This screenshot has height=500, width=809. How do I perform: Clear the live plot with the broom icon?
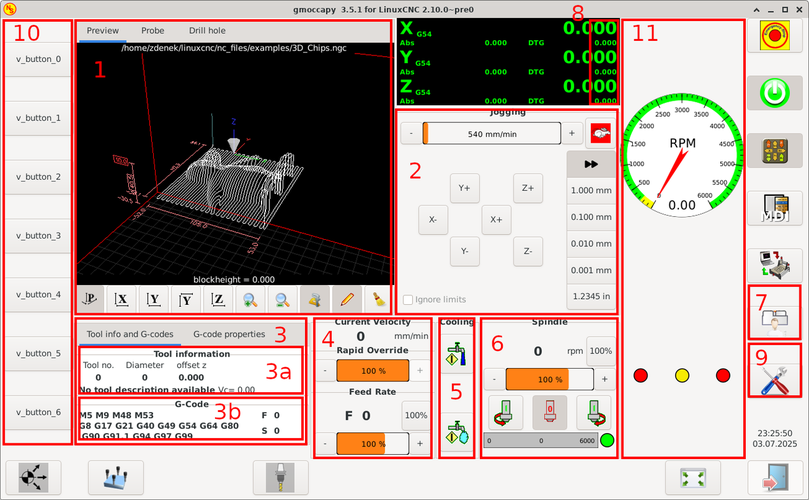(x=378, y=298)
